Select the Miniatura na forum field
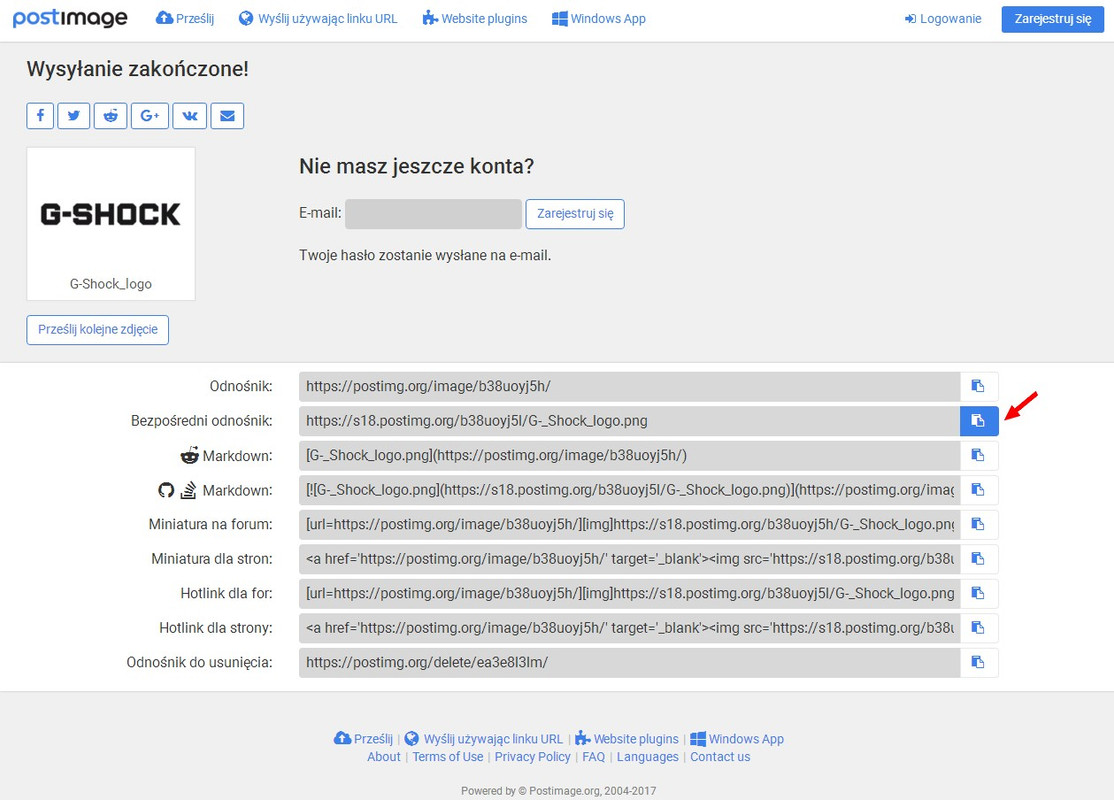1114x800 pixels. pos(629,524)
